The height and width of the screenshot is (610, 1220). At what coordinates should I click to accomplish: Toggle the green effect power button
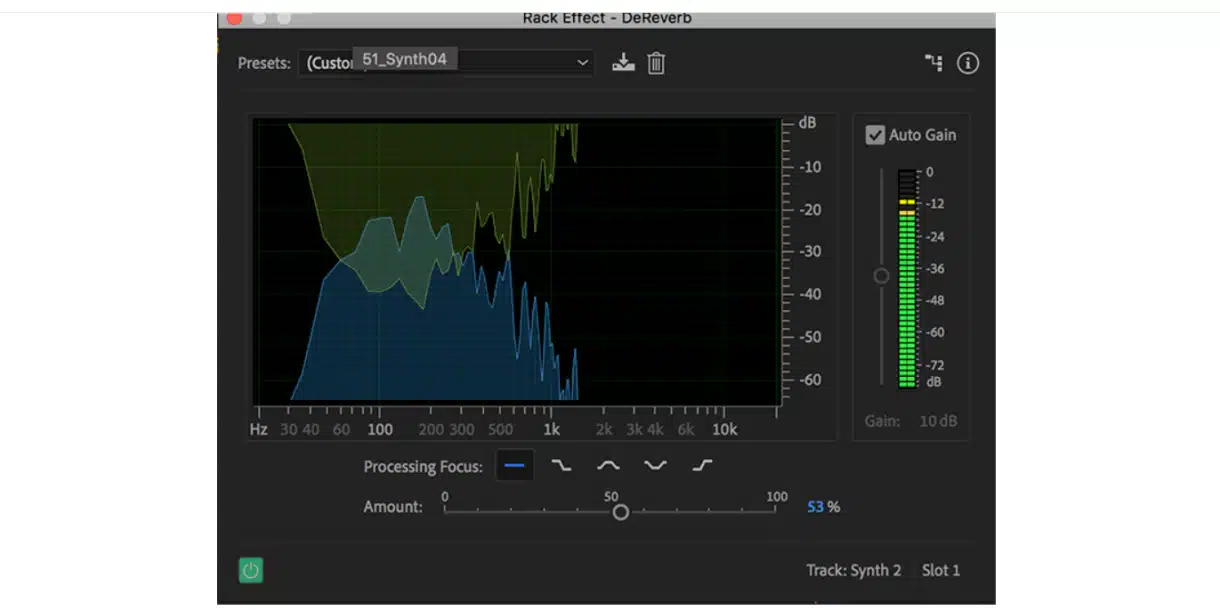(x=251, y=570)
